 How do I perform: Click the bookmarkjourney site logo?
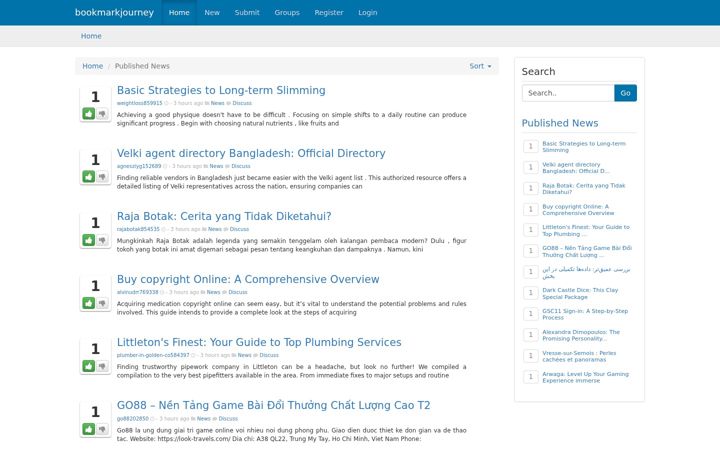114,12
